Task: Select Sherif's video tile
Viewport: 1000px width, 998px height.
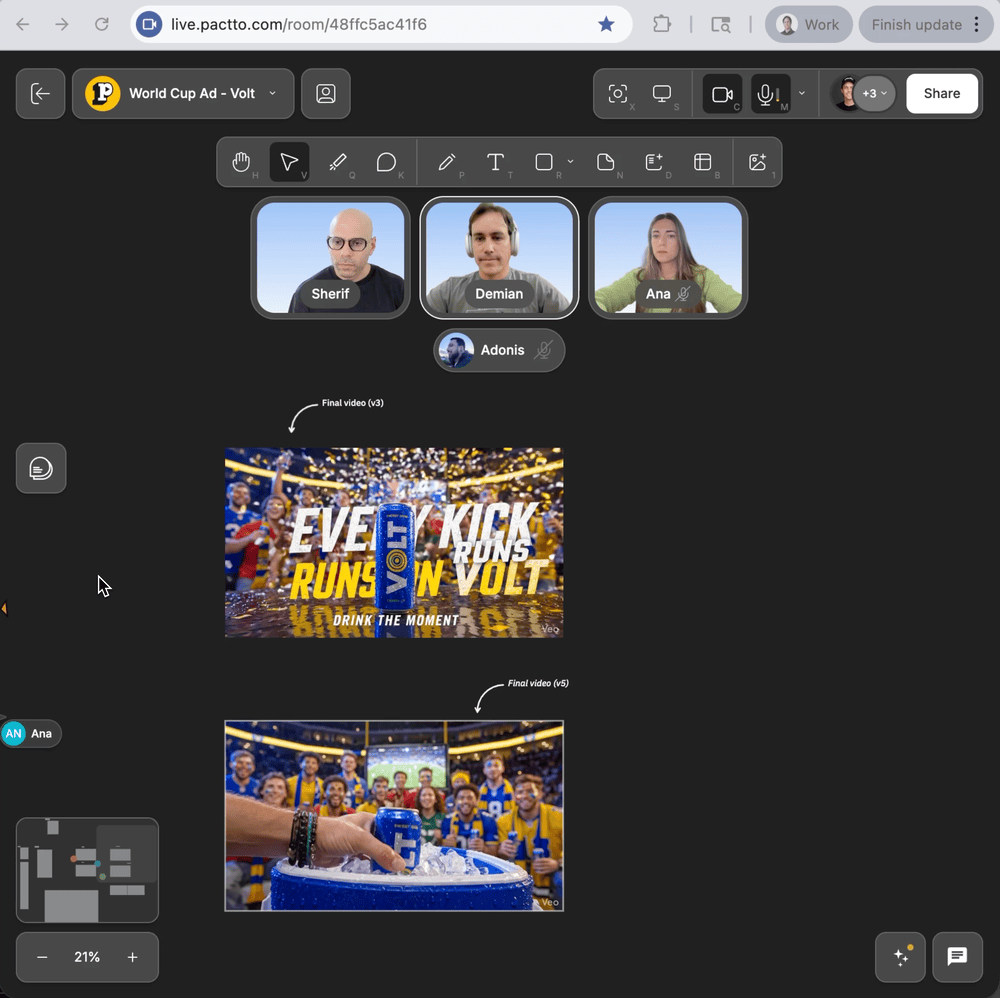Action: [330, 258]
